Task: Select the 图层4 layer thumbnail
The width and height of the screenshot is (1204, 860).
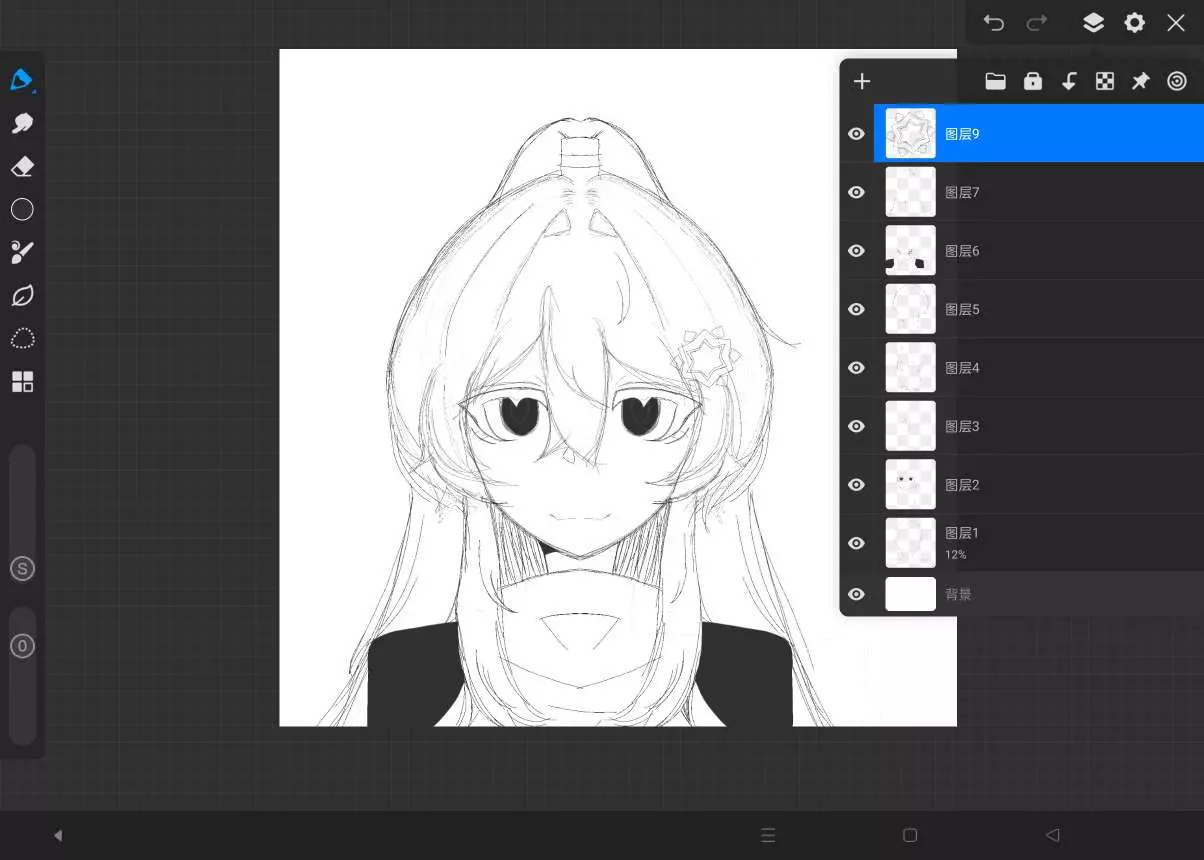Action: [910, 367]
